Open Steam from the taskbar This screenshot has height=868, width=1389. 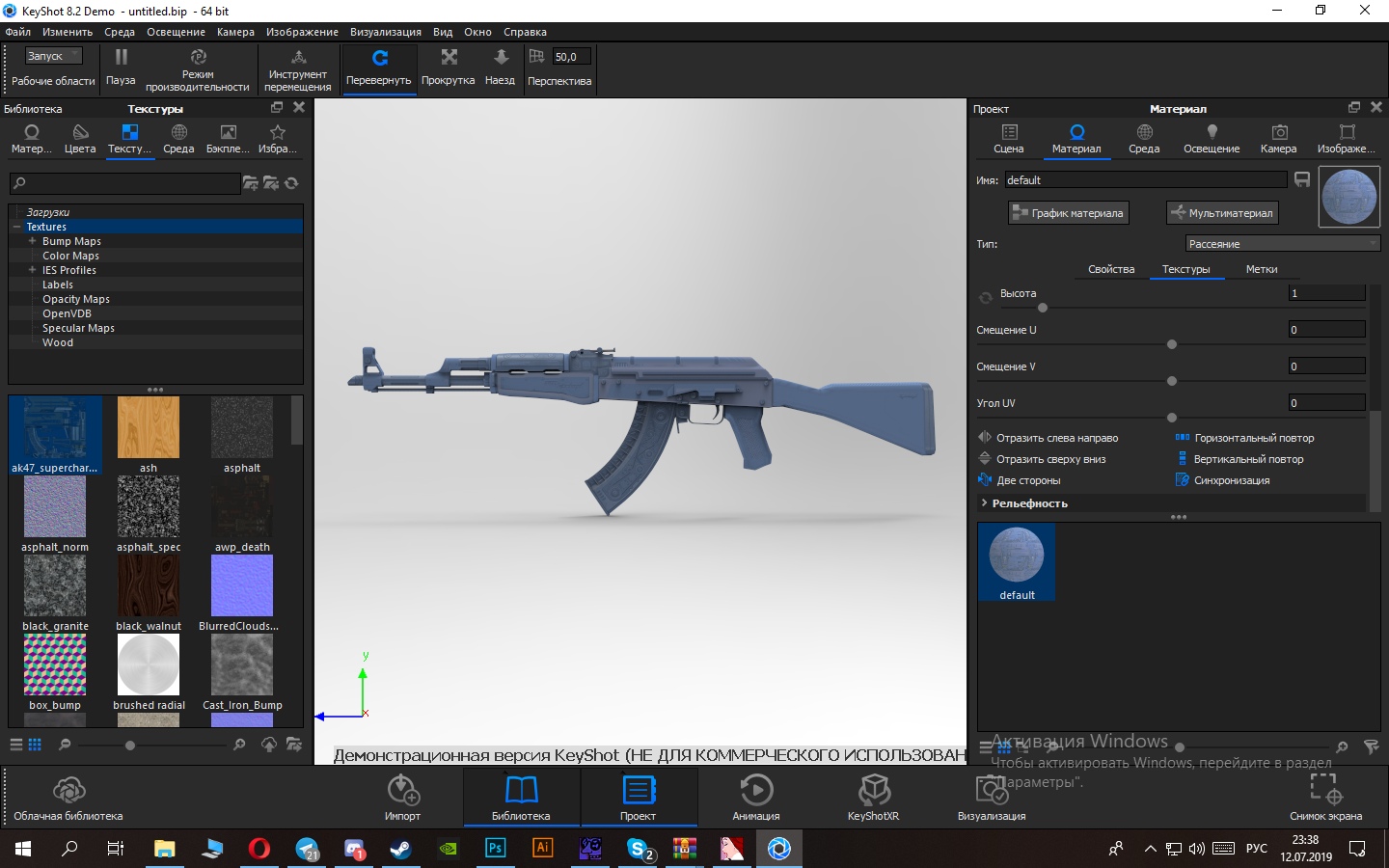tap(400, 849)
